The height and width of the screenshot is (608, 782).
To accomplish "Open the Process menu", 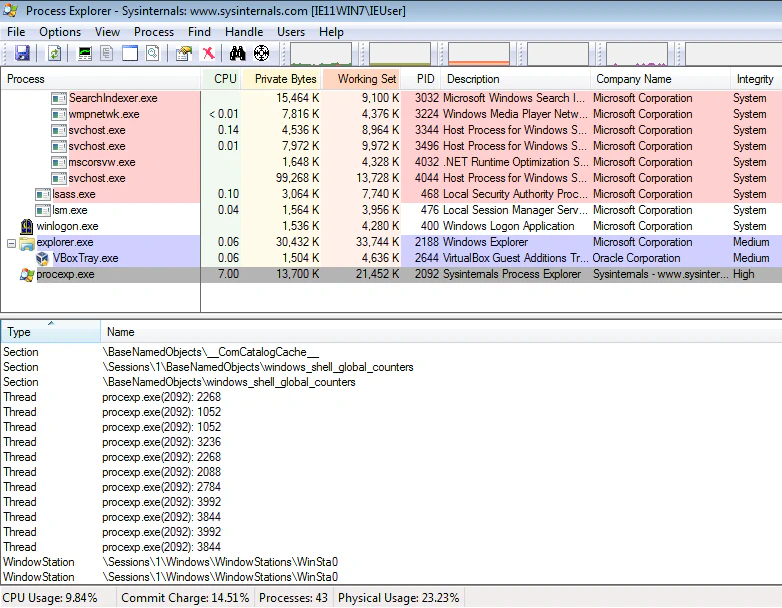I will (x=154, y=32).
